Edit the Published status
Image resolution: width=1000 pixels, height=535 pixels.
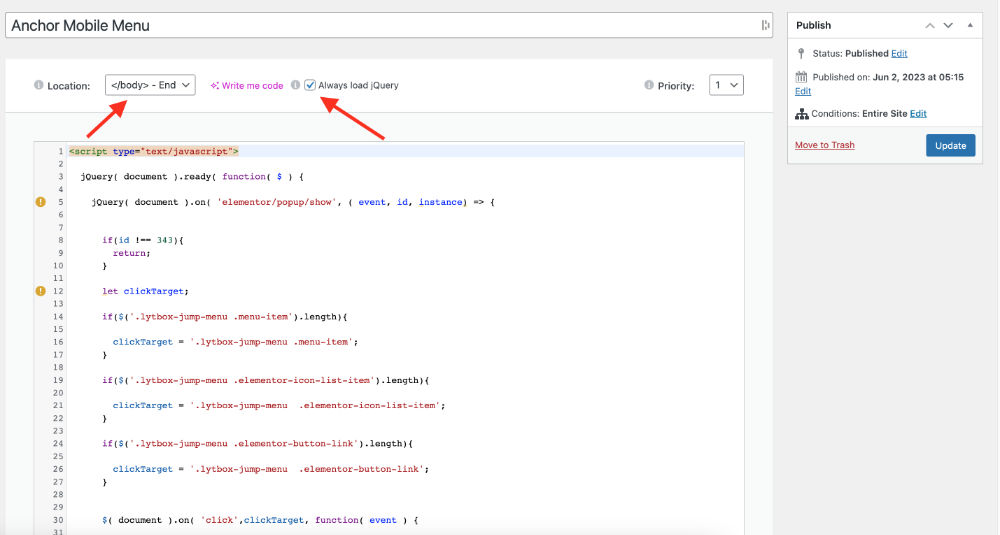click(x=899, y=54)
